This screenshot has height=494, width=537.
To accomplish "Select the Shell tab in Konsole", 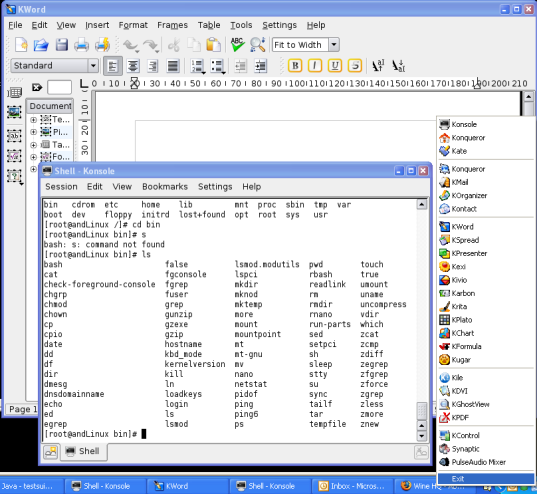I will pyautogui.click(x=83, y=452).
